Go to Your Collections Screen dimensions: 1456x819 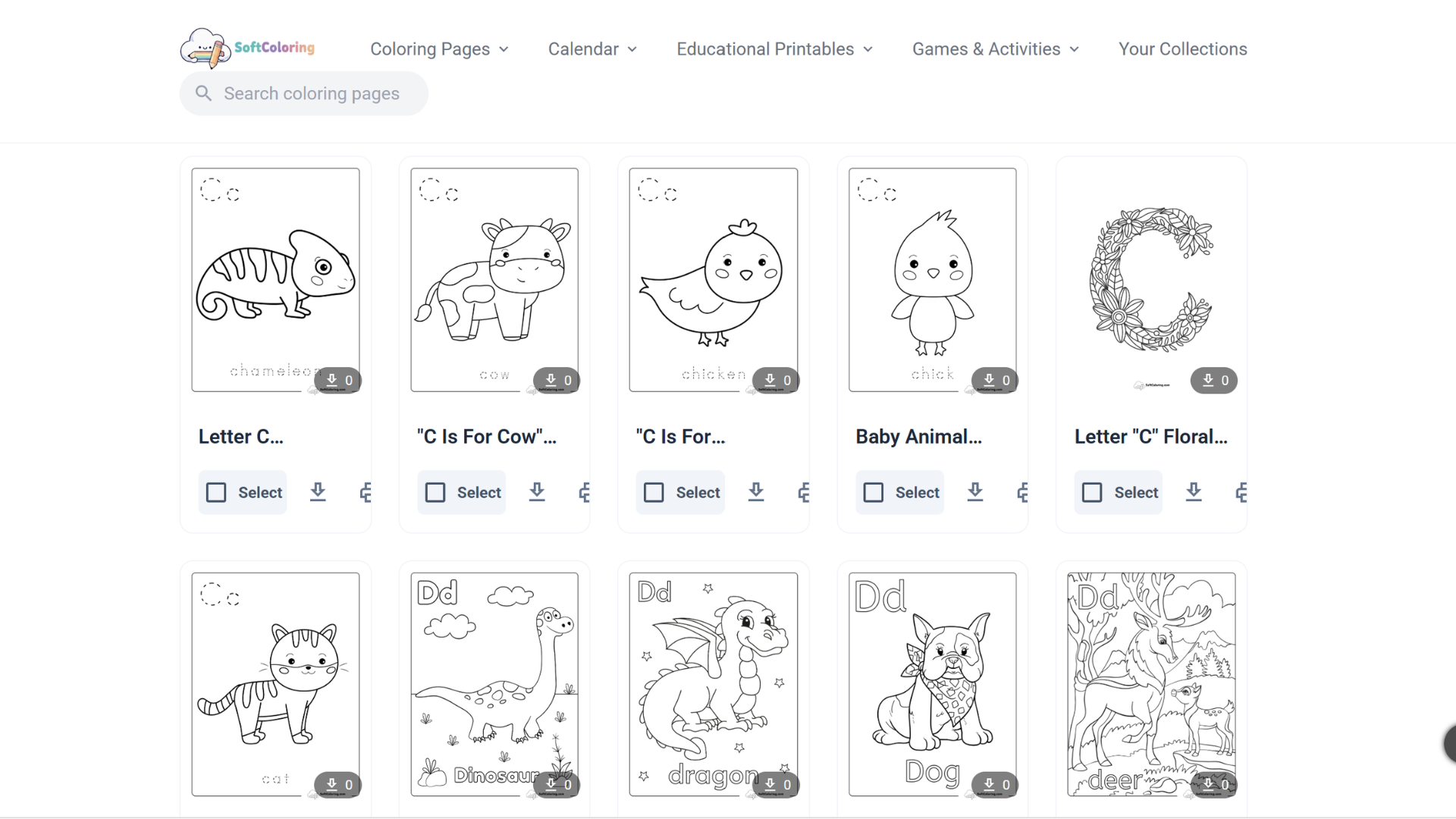point(1182,49)
